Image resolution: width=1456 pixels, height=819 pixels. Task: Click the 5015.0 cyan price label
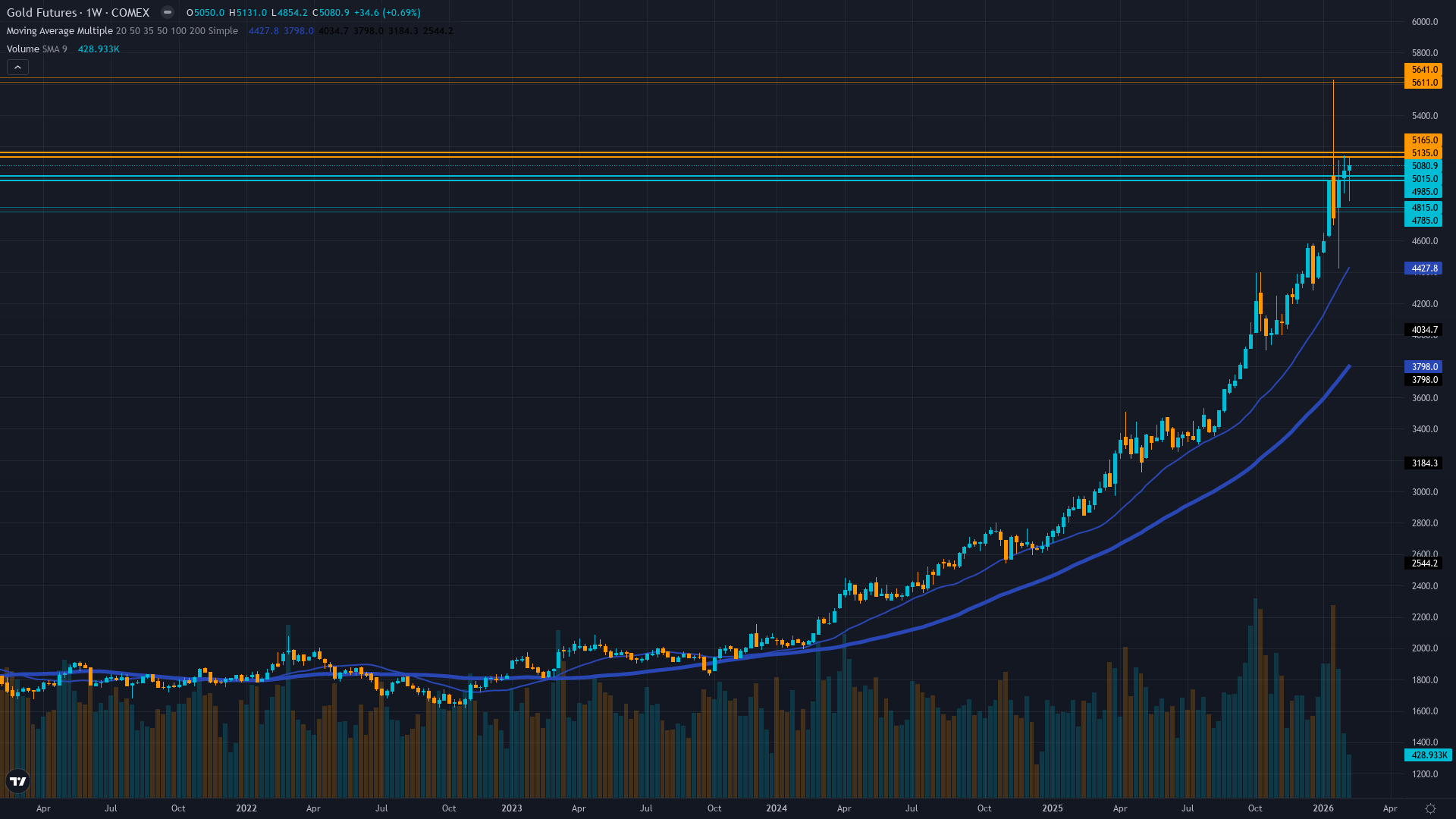[x=1423, y=179]
